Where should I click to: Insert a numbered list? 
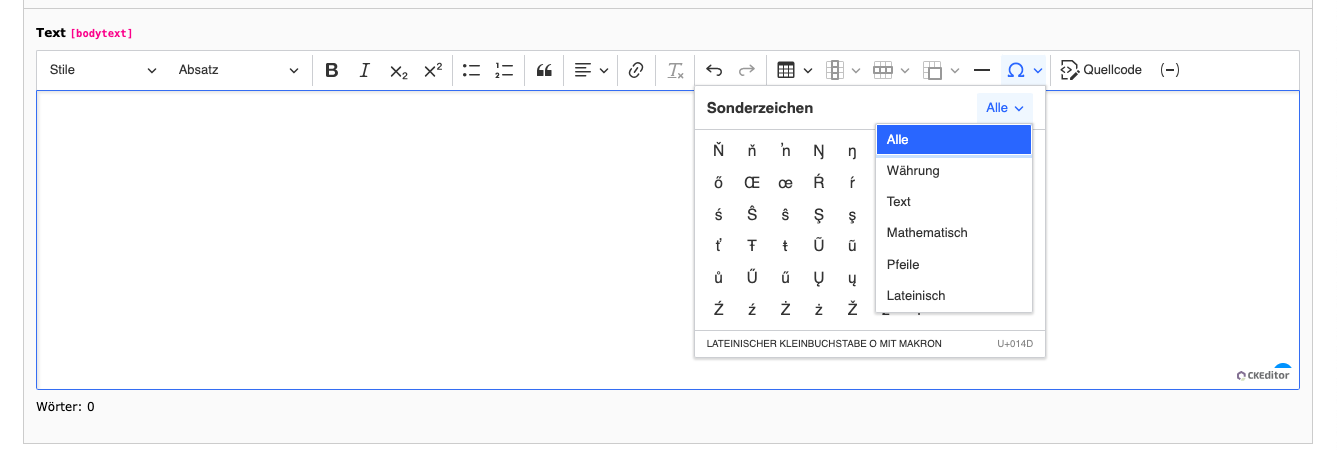[x=504, y=70]
